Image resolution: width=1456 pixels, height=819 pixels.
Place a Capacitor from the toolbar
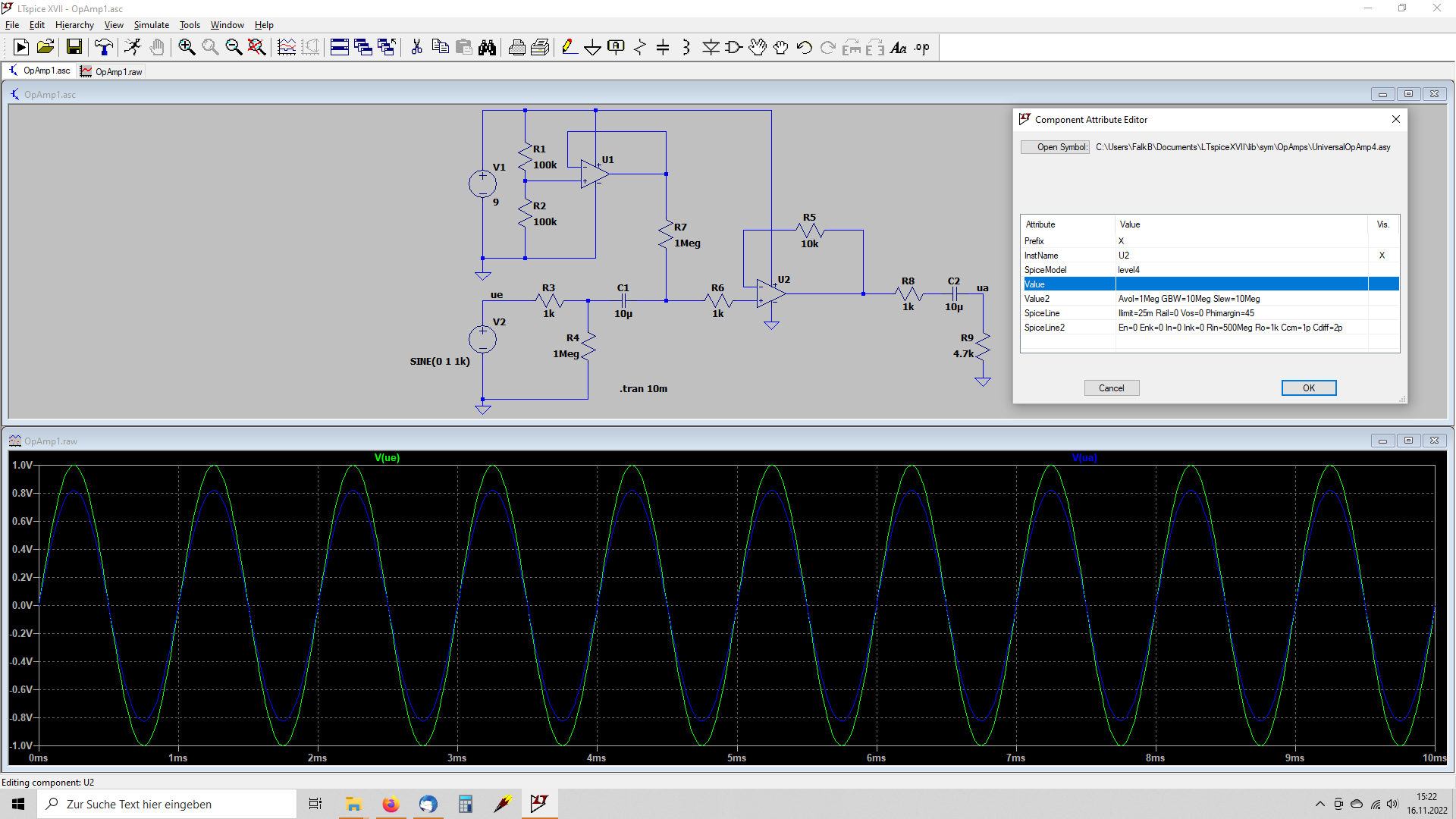pyautogui.click(x=663, y=48)
